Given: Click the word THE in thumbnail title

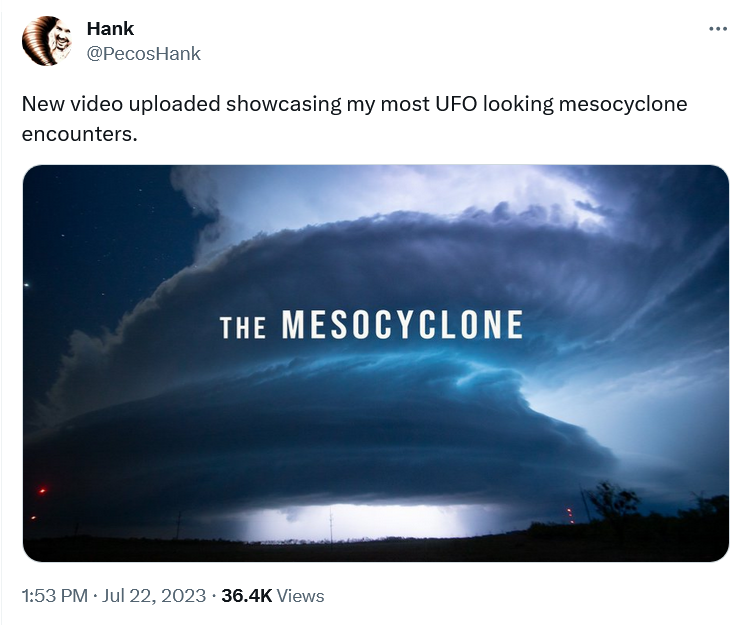Looking at the screenshot, I should click(x=242, y=328).
